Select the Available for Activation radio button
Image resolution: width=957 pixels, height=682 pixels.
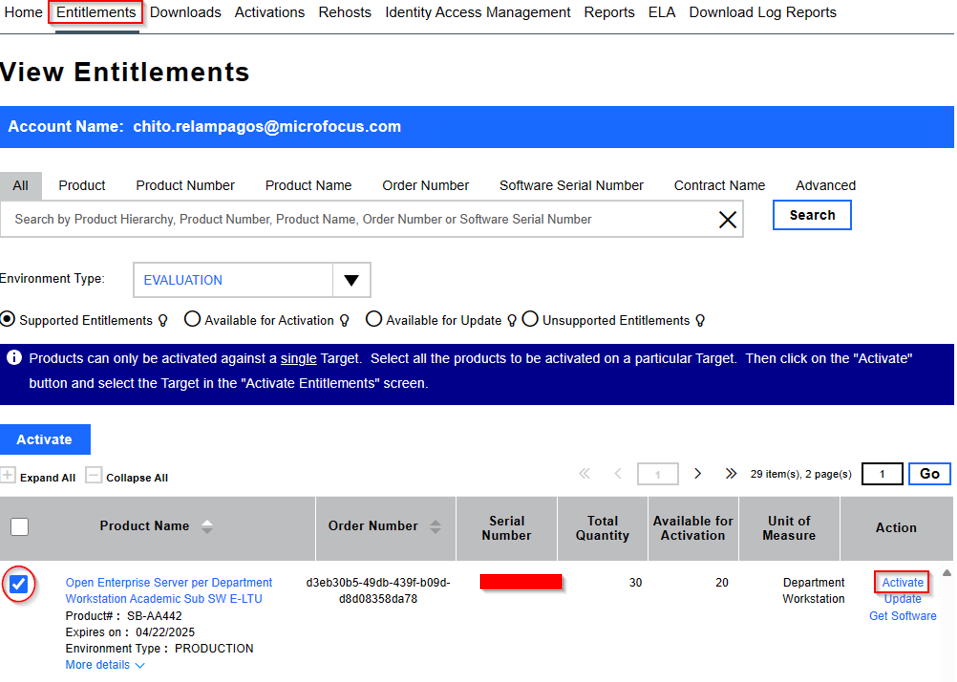[x=192, y=319]
